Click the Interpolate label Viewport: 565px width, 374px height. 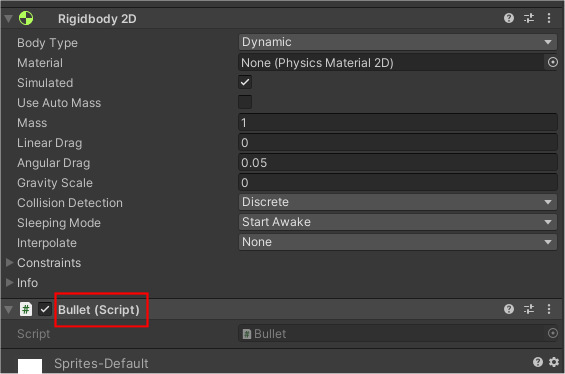click(47, 243)
